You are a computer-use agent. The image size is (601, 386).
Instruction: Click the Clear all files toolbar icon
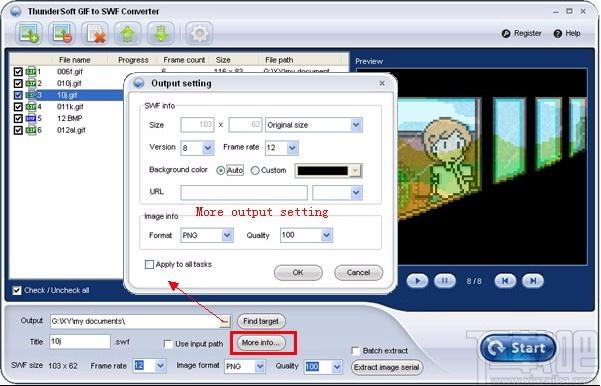[x=95, y=33]
